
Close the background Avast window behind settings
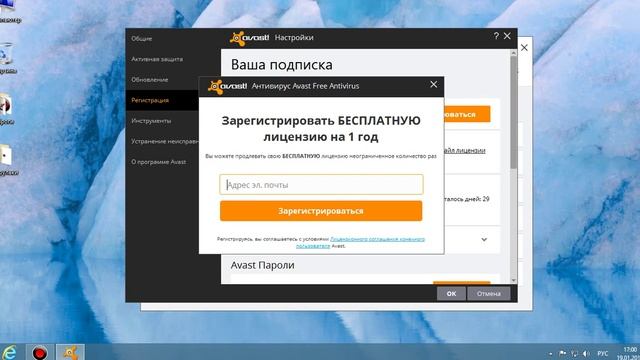(524, 48)
